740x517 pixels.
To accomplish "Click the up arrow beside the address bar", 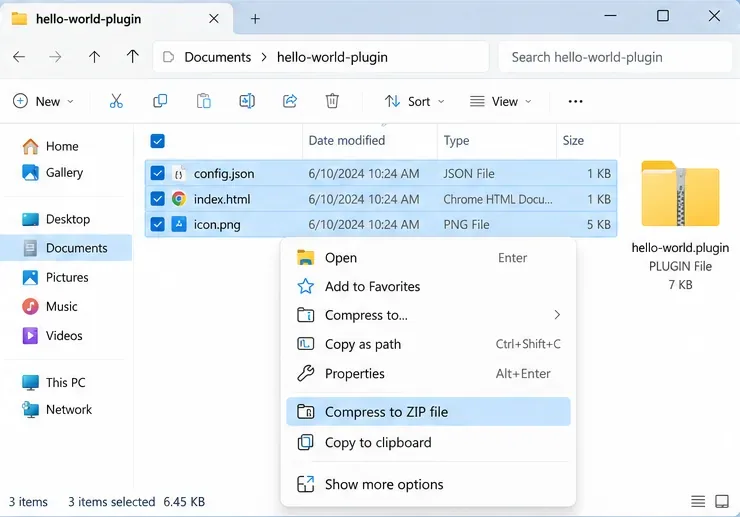I will click(133, 57).
